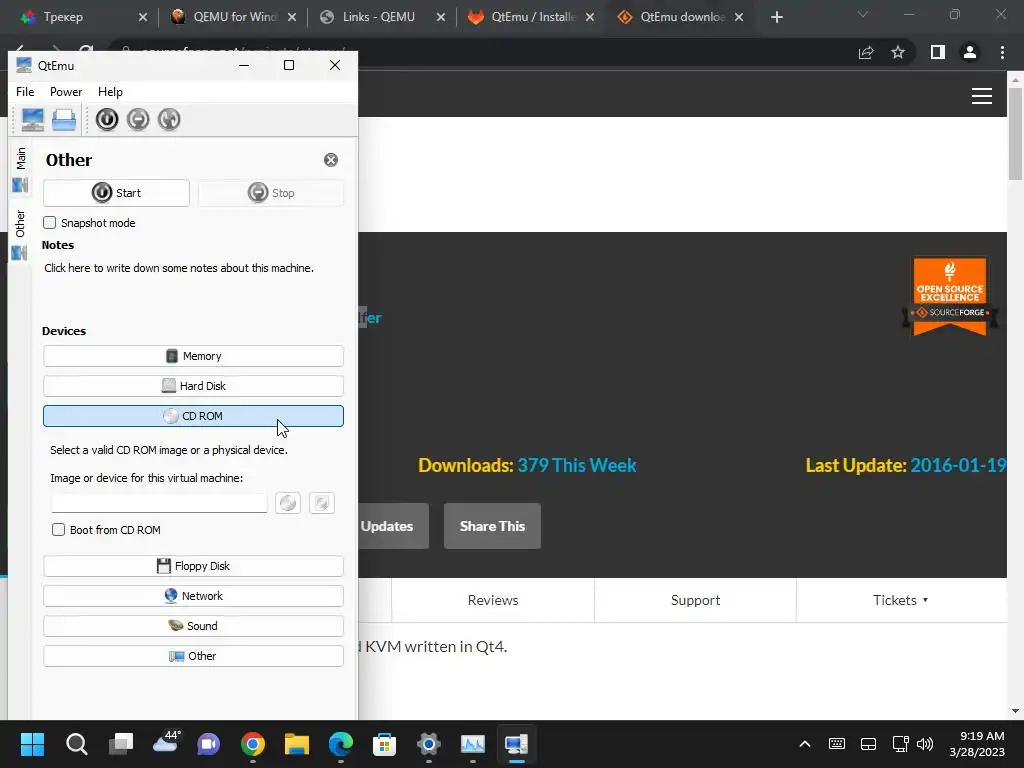Screen dimensions: 1024x768
Task: Switch to QtEmu / Installer browser tab
Action: (x=530, y=17)
